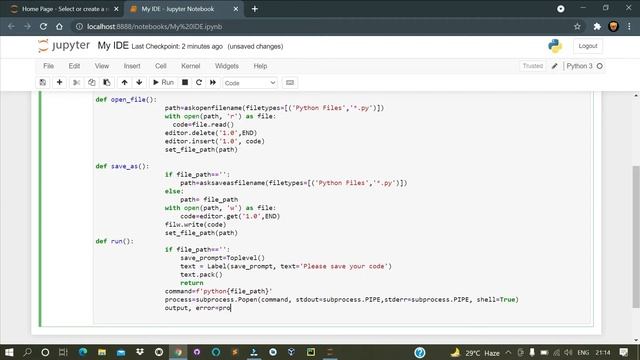Restart kernel and rerun all cells
Viewport: 640px width, 360px height.
click(213, 83)
